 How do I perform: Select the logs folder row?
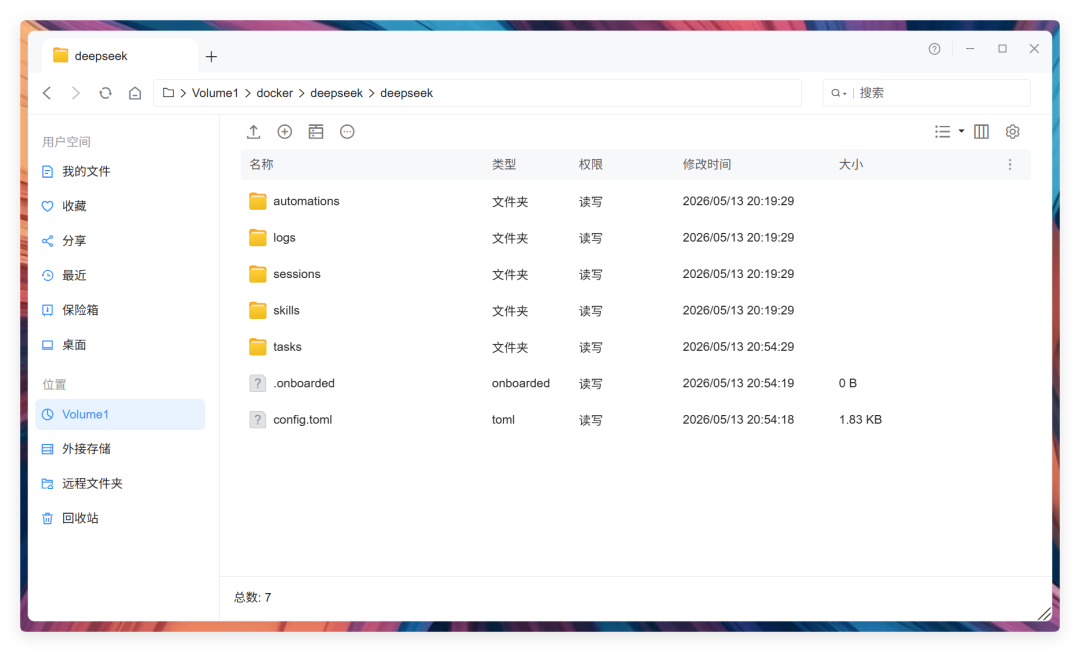tap(635, 238)
